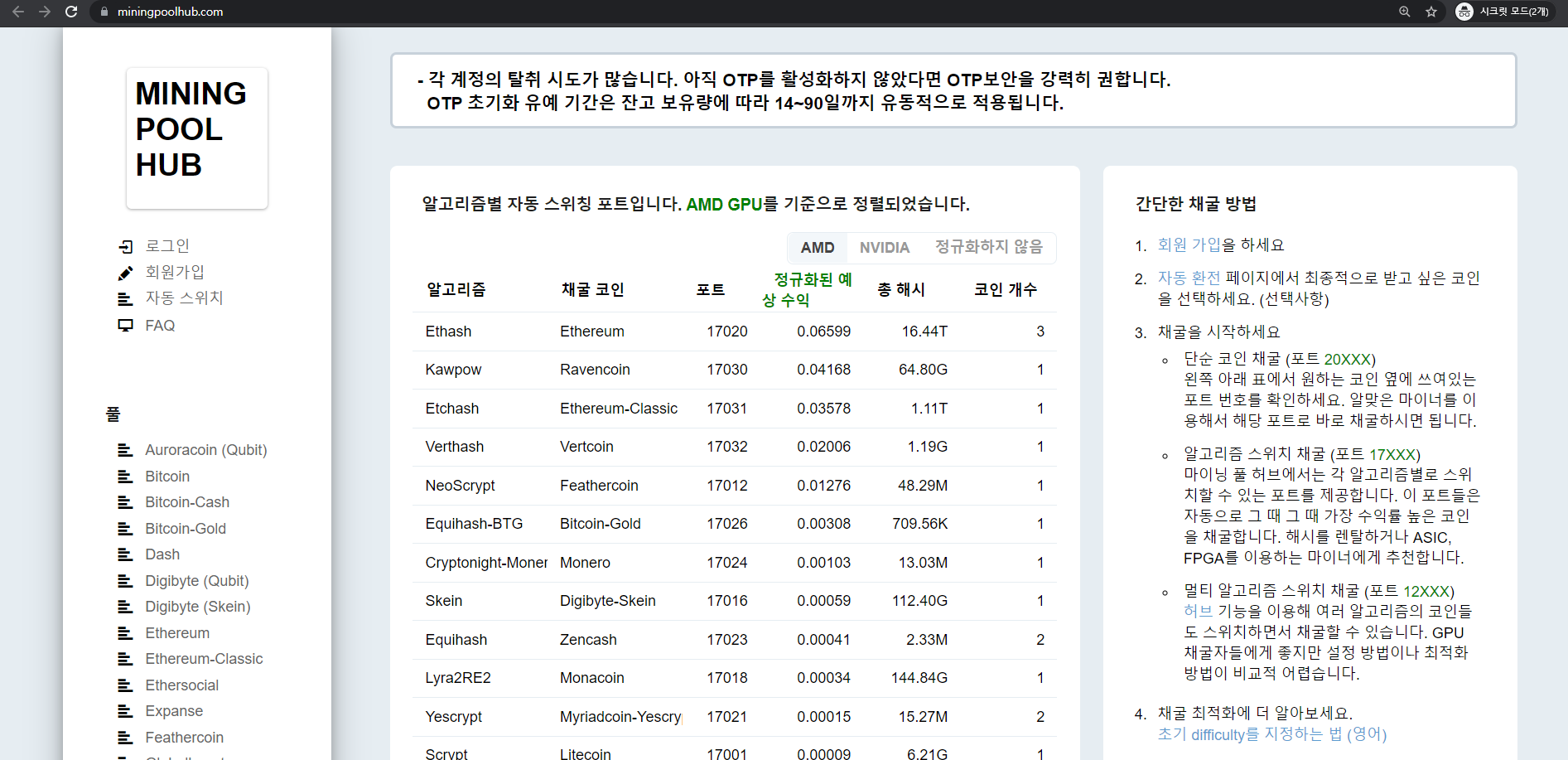This screenshot has width=1568, height=760.
Task: Click the lock icon in address bar
Action: click(104, 12)
